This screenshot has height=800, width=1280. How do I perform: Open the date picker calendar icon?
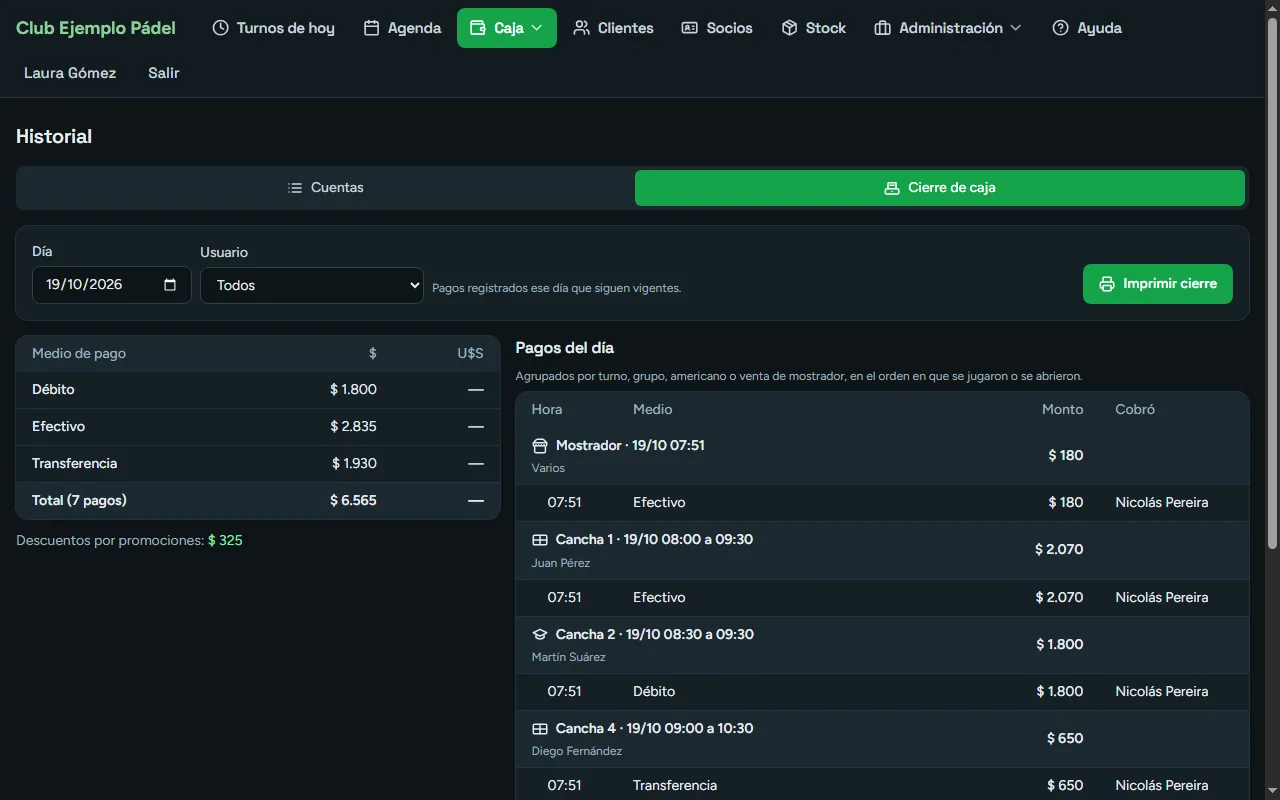click(x=170, y=285)
